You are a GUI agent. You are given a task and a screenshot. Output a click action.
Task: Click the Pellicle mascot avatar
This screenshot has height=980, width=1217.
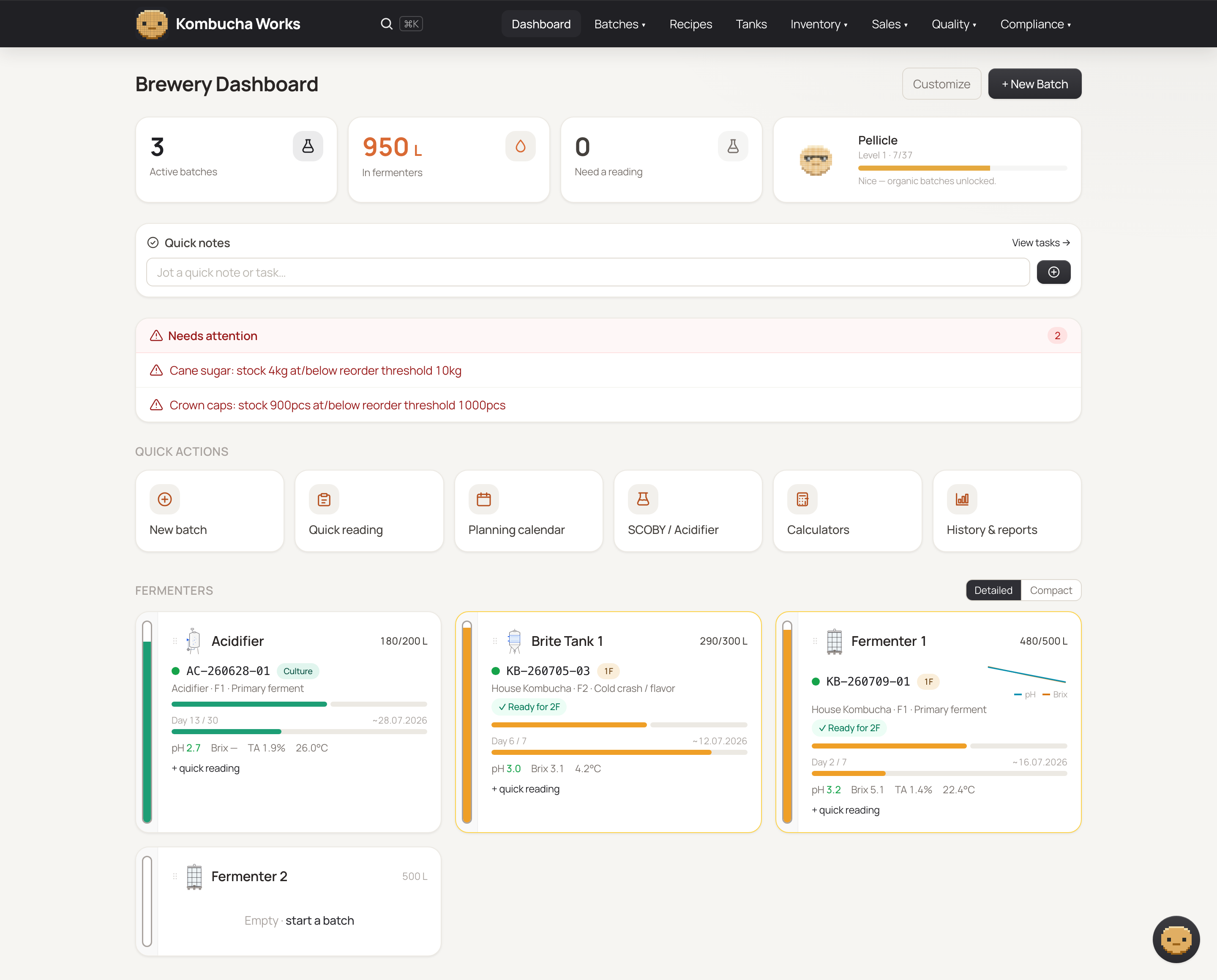coord(816,160)
